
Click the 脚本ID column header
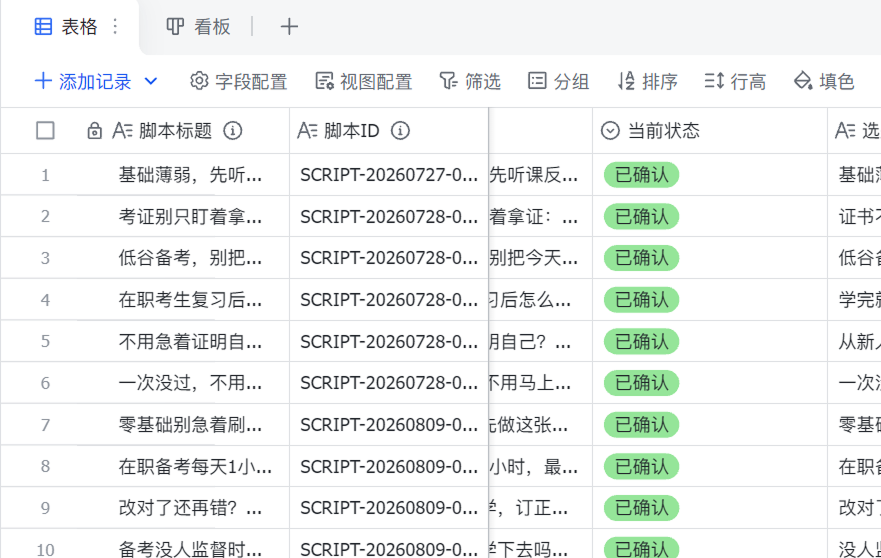pos(389,130)
